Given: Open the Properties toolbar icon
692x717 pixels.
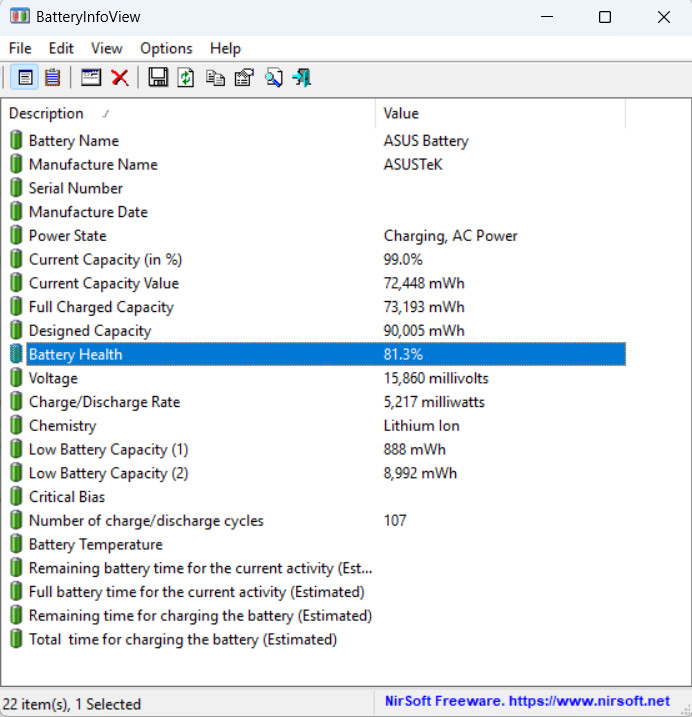Looking at the screenshot, I should [x=244, y=77].
